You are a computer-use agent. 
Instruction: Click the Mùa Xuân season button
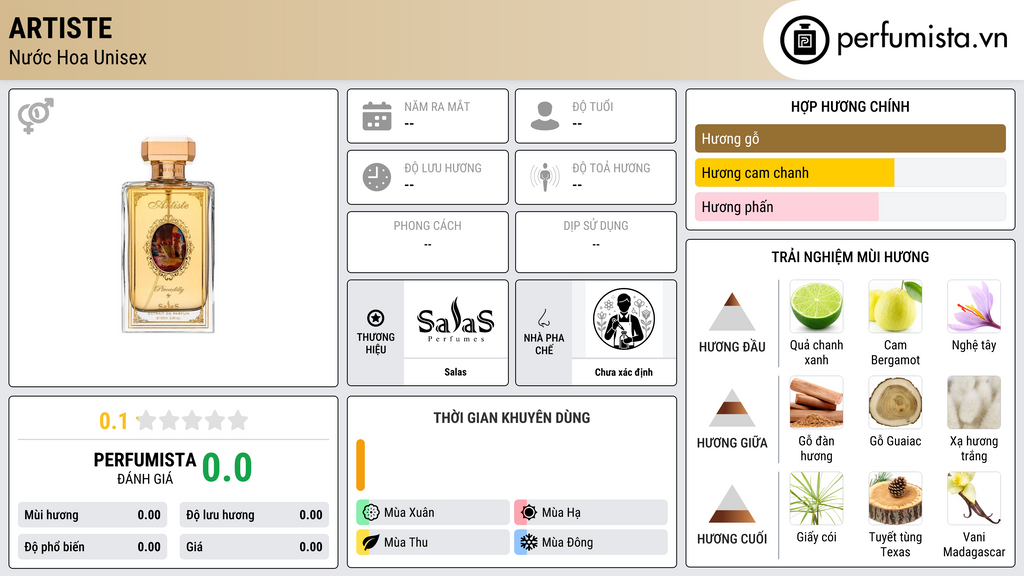pyautogui.click(x=433, y=513)
